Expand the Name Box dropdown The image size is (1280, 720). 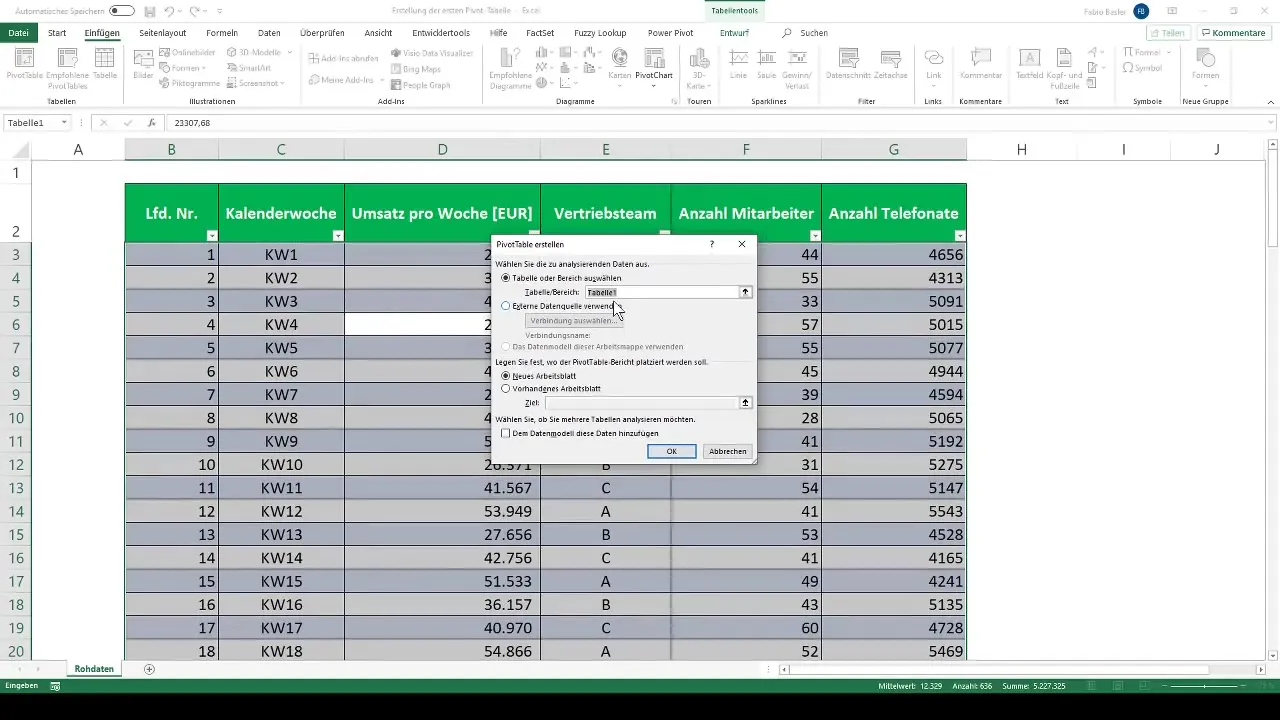[64, 122]
